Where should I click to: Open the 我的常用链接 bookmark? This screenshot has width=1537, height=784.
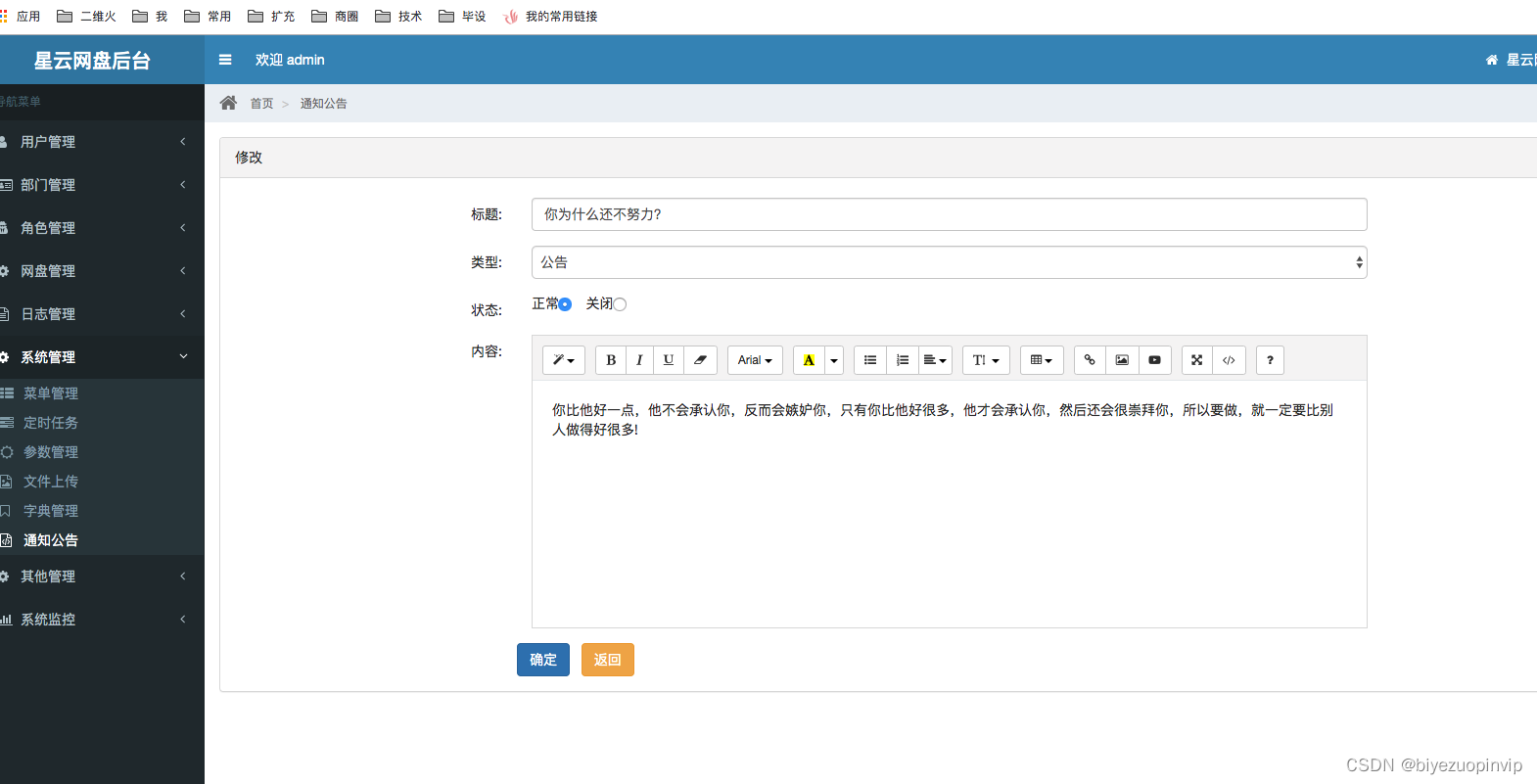tap(550, 17)
